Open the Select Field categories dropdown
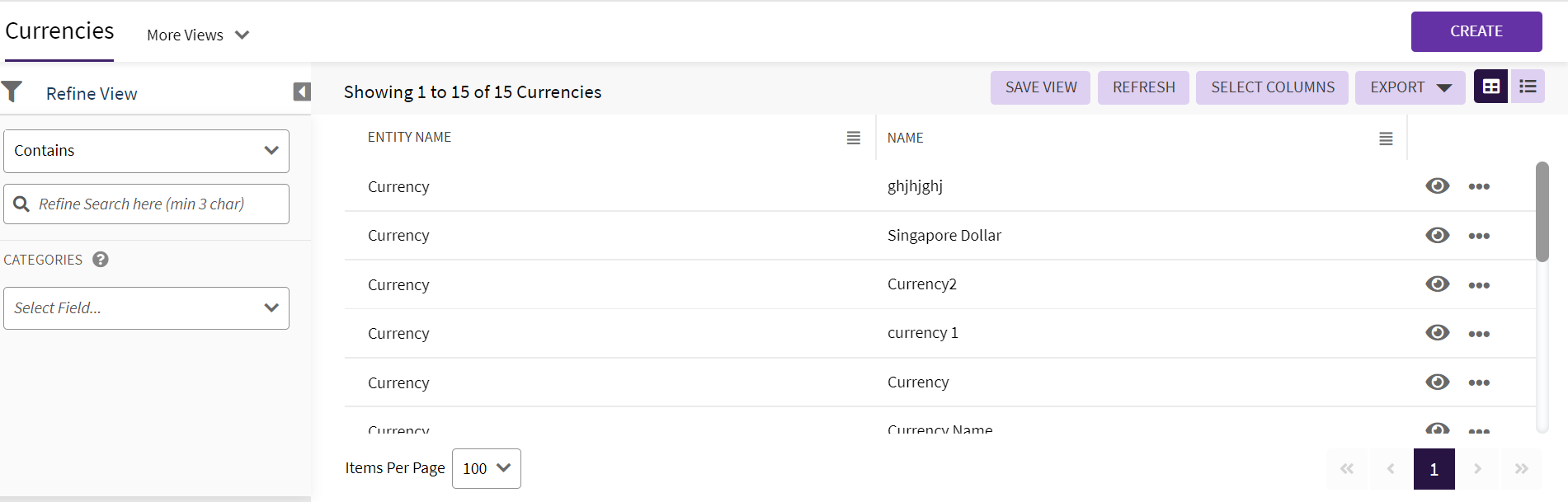The image size is (1568, 502). pyautogui.click(x=147, y=308)
